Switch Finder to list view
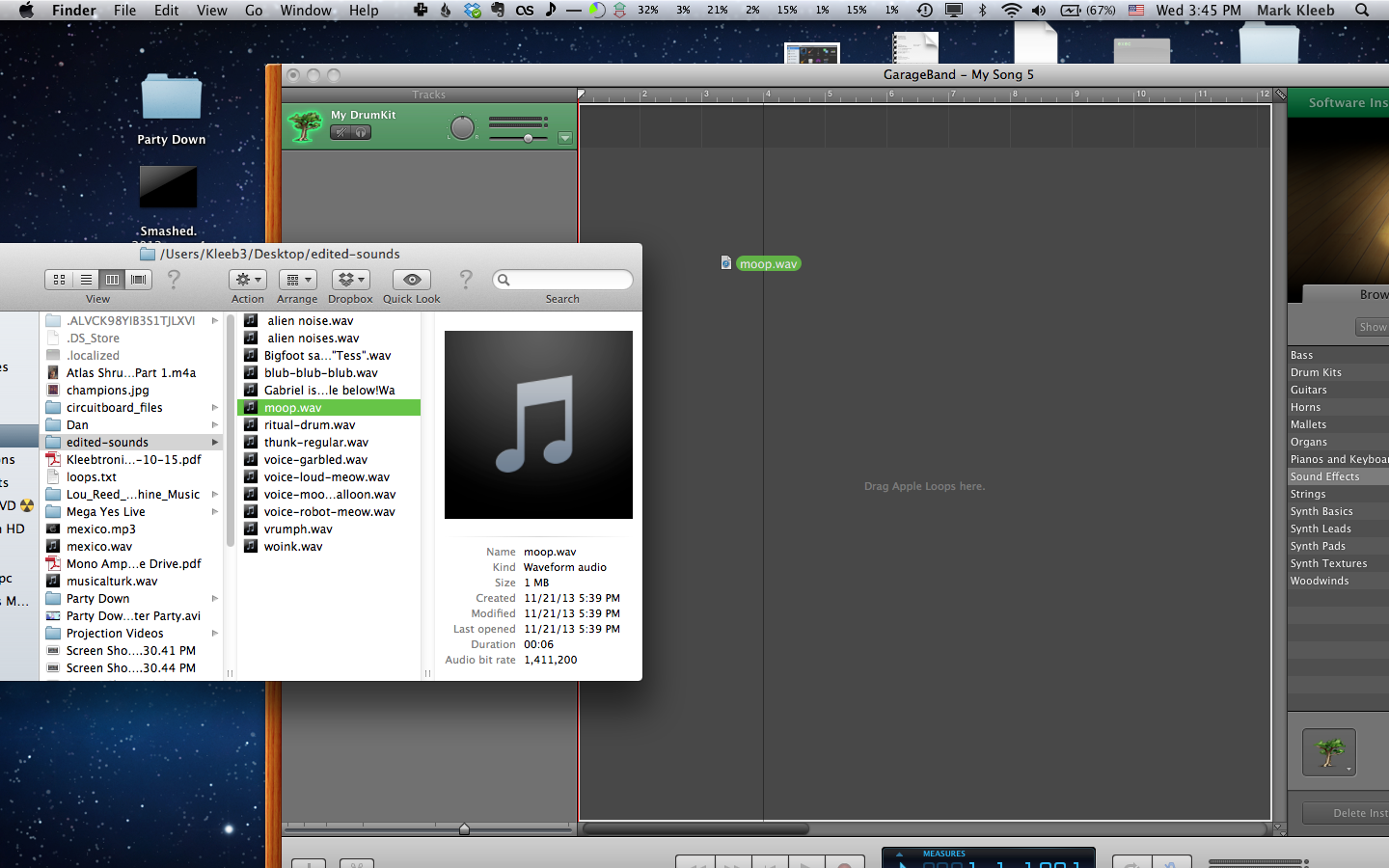The image size is (1389, 868). click(86, 280)
